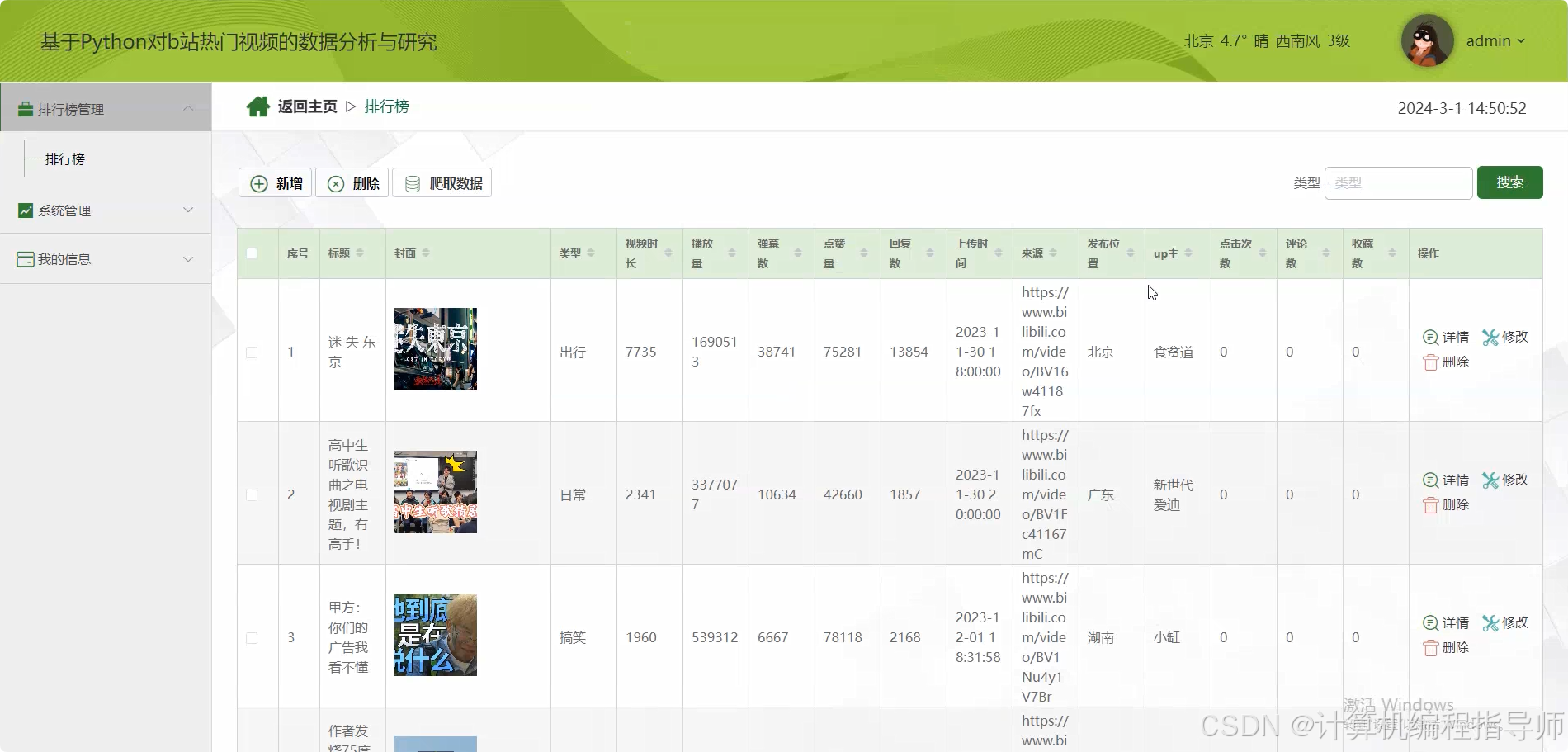Sort by 弹幕数 column arrows
The height and width of the screenshot is (752, 1568).
tap(798, 253)
